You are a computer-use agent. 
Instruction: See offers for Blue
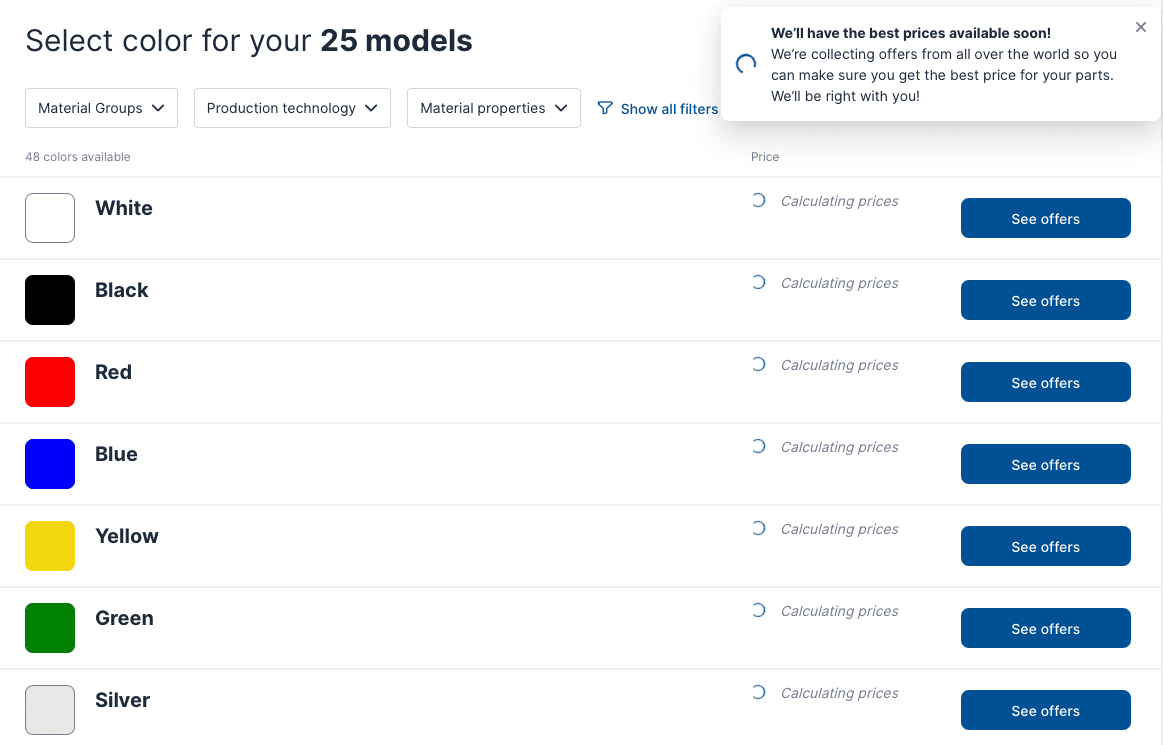click(1046, 464)
